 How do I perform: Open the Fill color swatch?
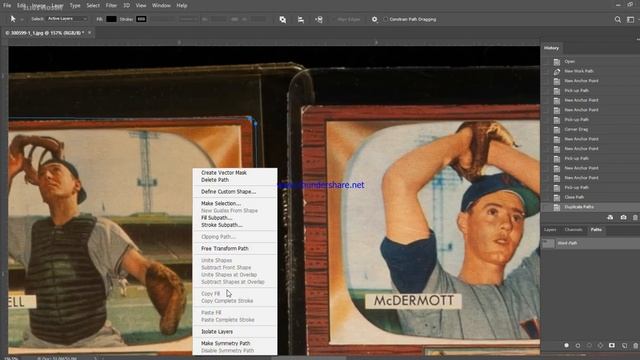click(111, 19)
